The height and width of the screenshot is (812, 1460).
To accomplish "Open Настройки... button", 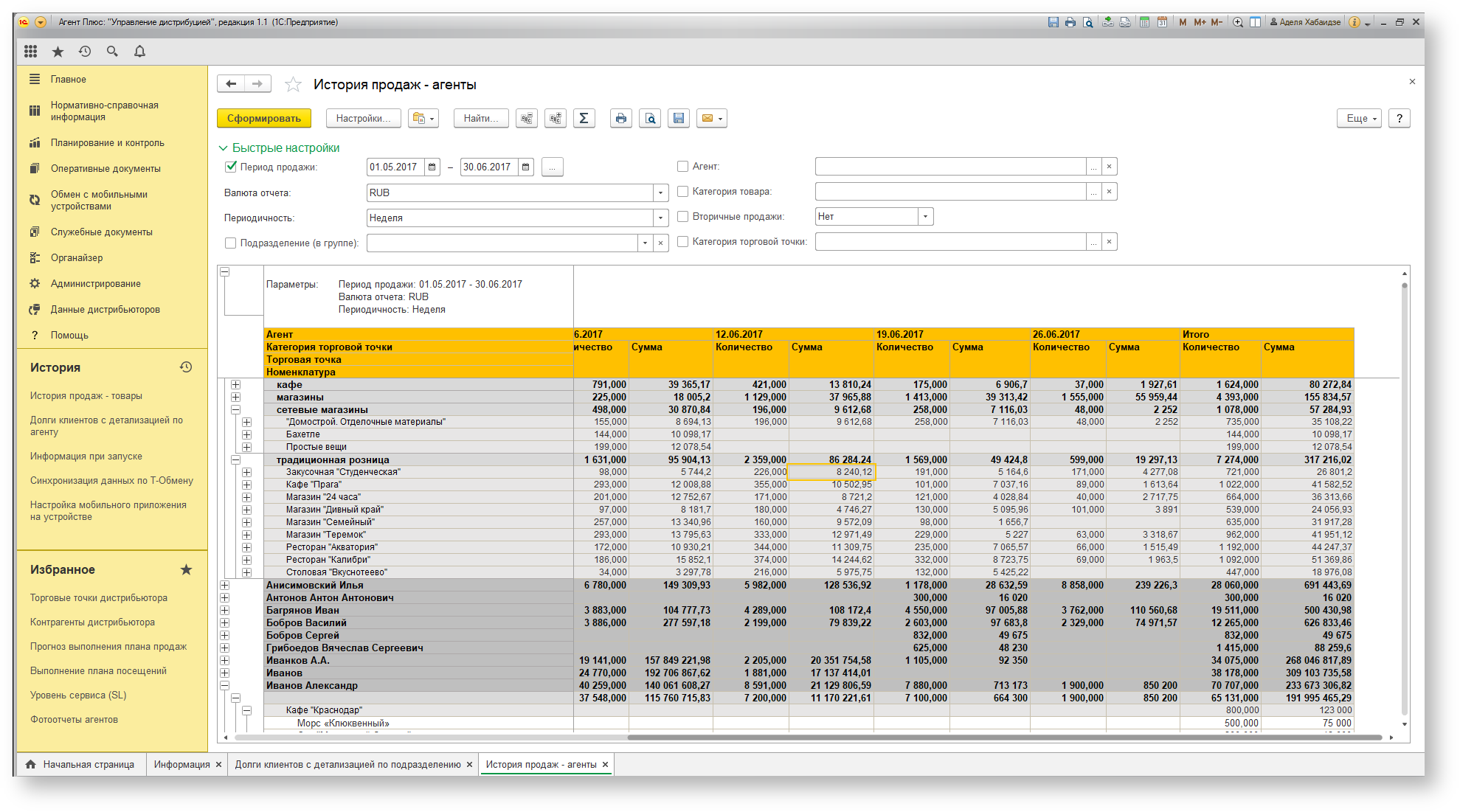I will 364,118.
